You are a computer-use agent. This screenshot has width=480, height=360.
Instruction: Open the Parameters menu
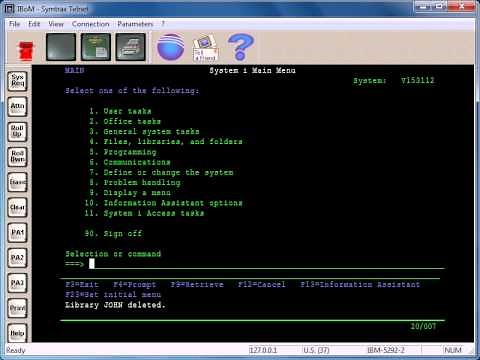click(135, 24)
